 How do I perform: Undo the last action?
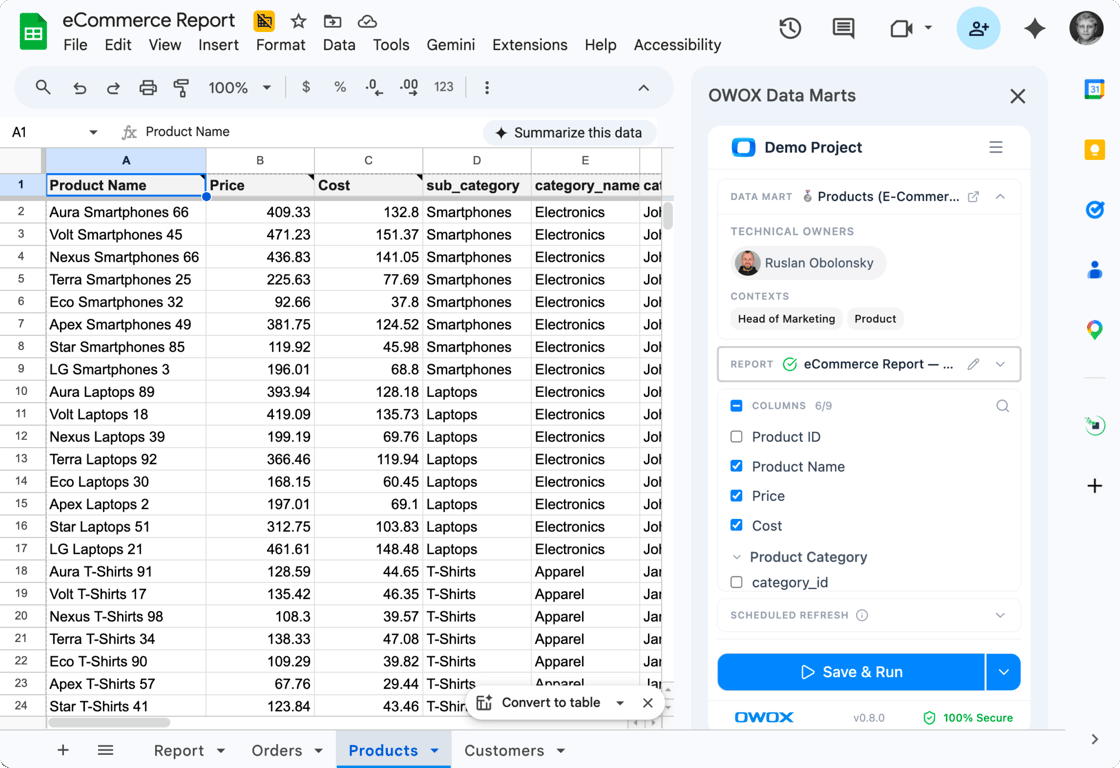(79, 88)
